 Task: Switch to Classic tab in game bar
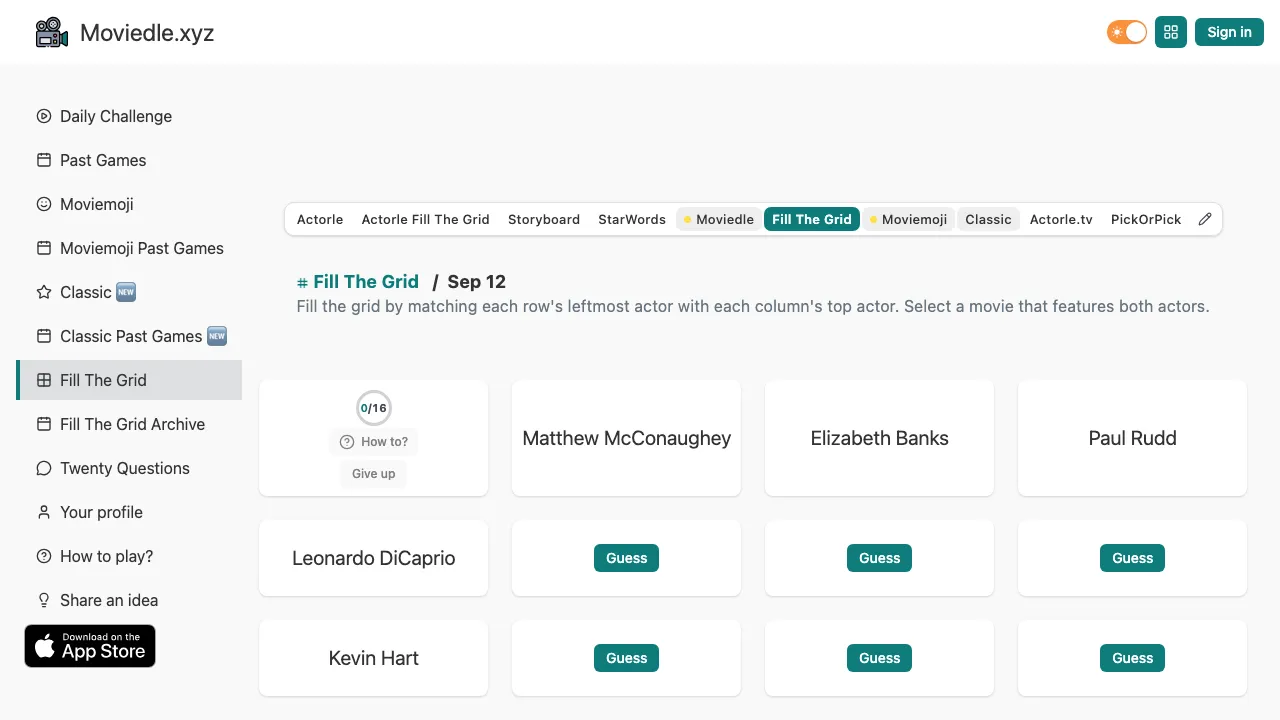pyautogui.click(x=988, y=219)
